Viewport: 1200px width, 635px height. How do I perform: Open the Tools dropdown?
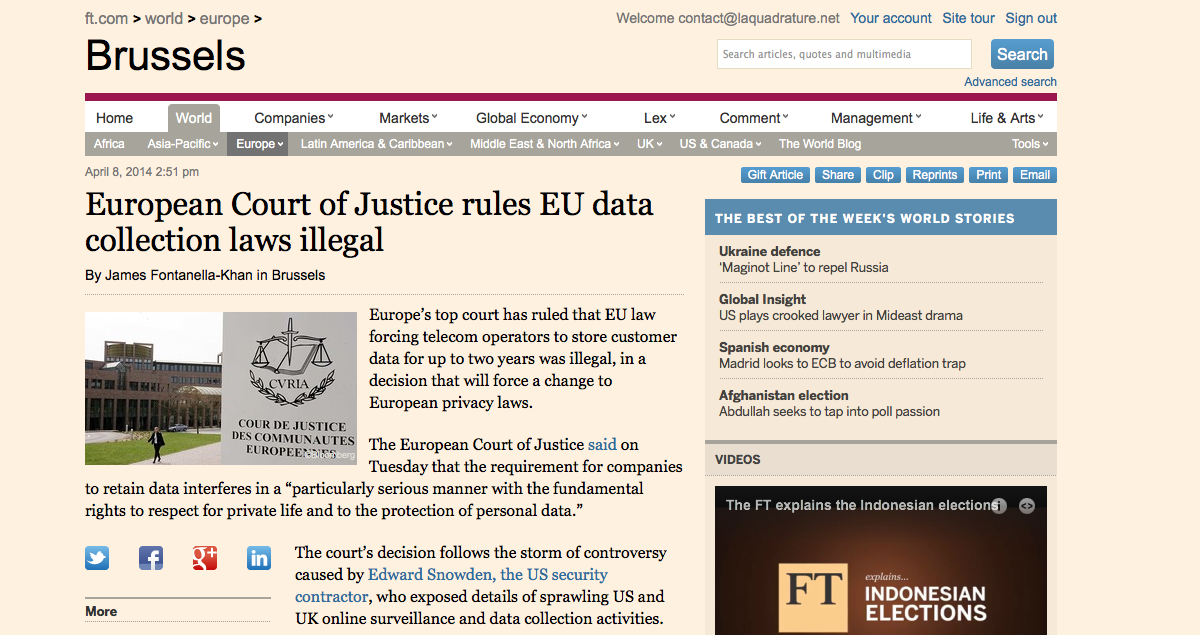coord(1030,144)
